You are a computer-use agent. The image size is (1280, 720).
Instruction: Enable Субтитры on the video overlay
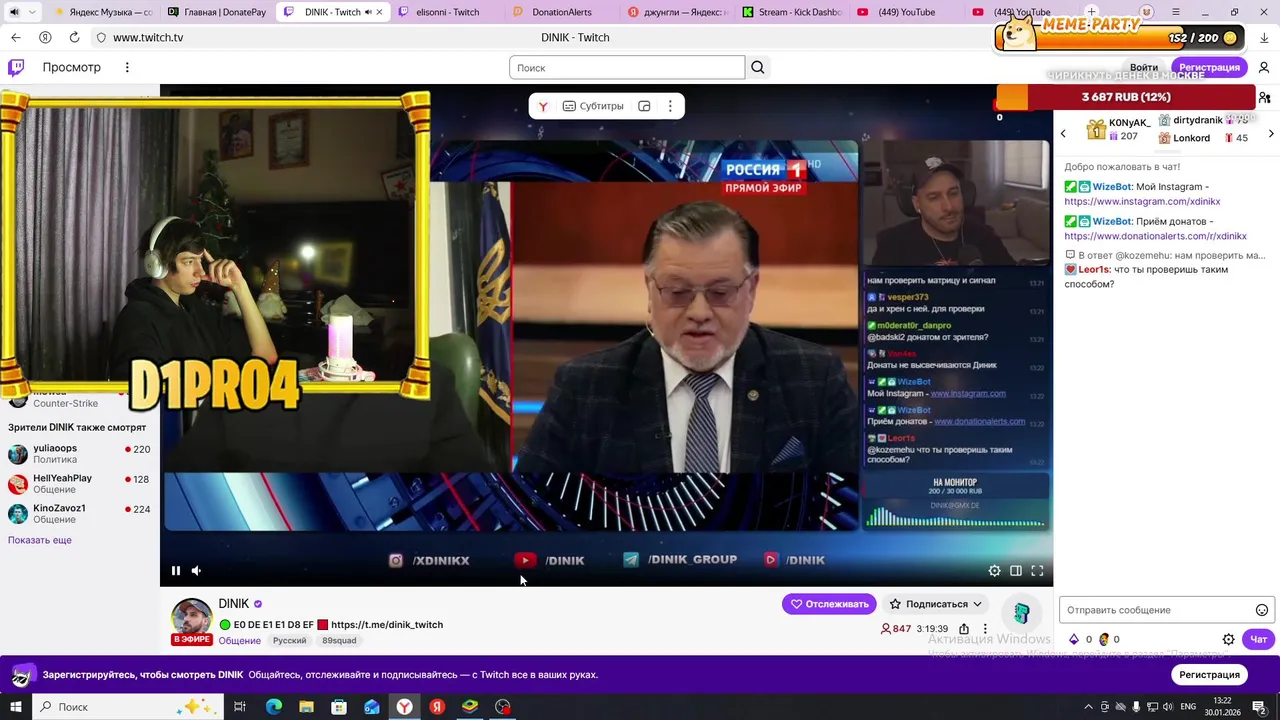click(x=593, y=106)
